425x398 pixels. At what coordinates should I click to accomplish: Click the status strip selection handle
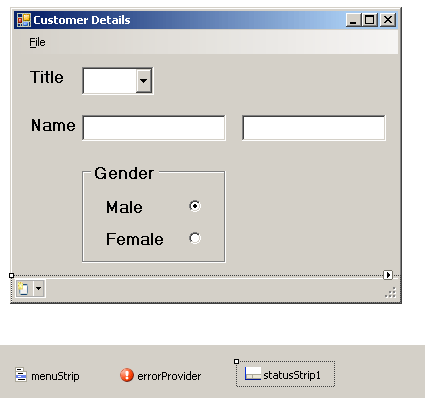coord(11,275)
